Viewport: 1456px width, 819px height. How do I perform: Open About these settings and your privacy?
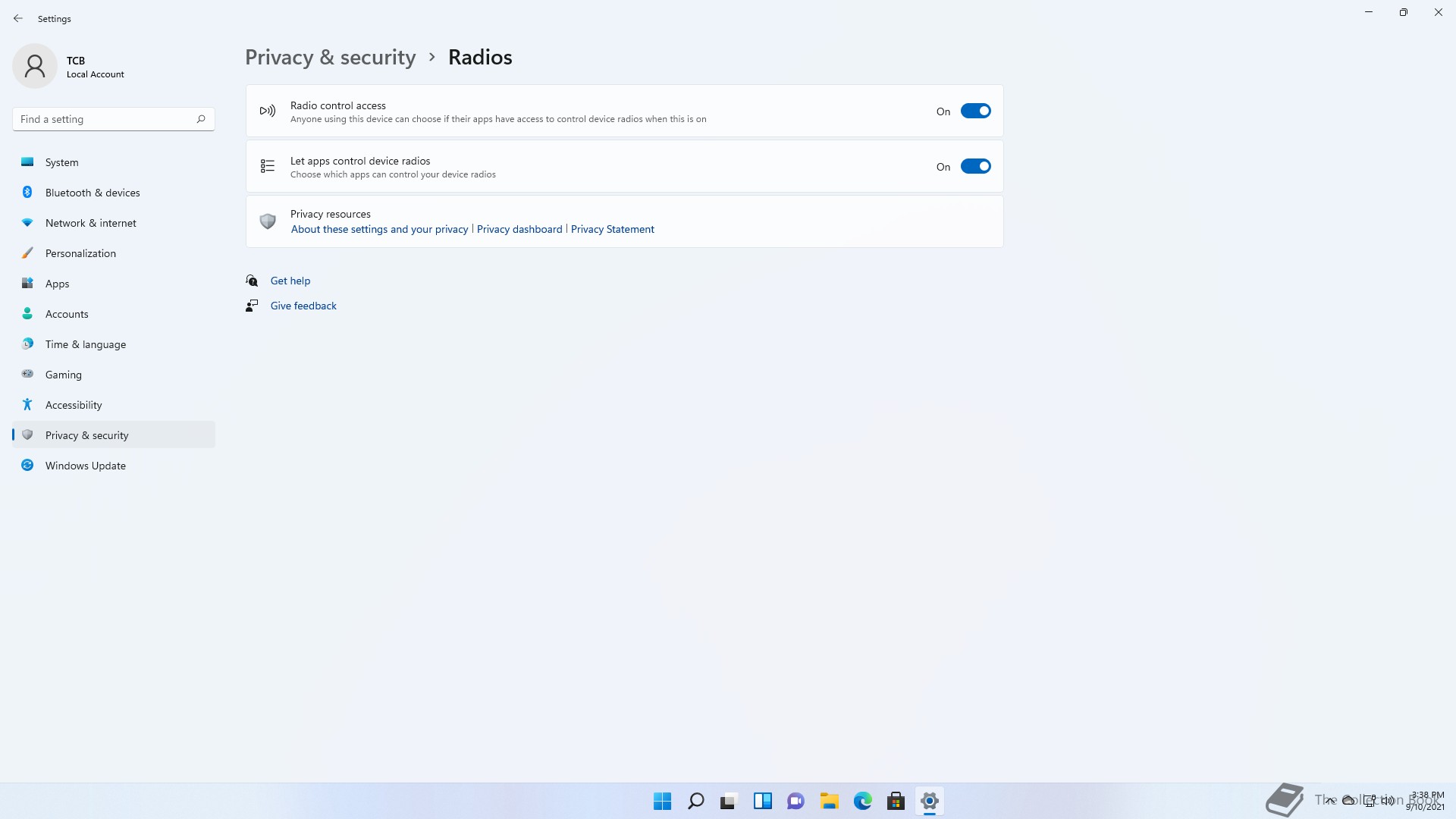[379, 229]
